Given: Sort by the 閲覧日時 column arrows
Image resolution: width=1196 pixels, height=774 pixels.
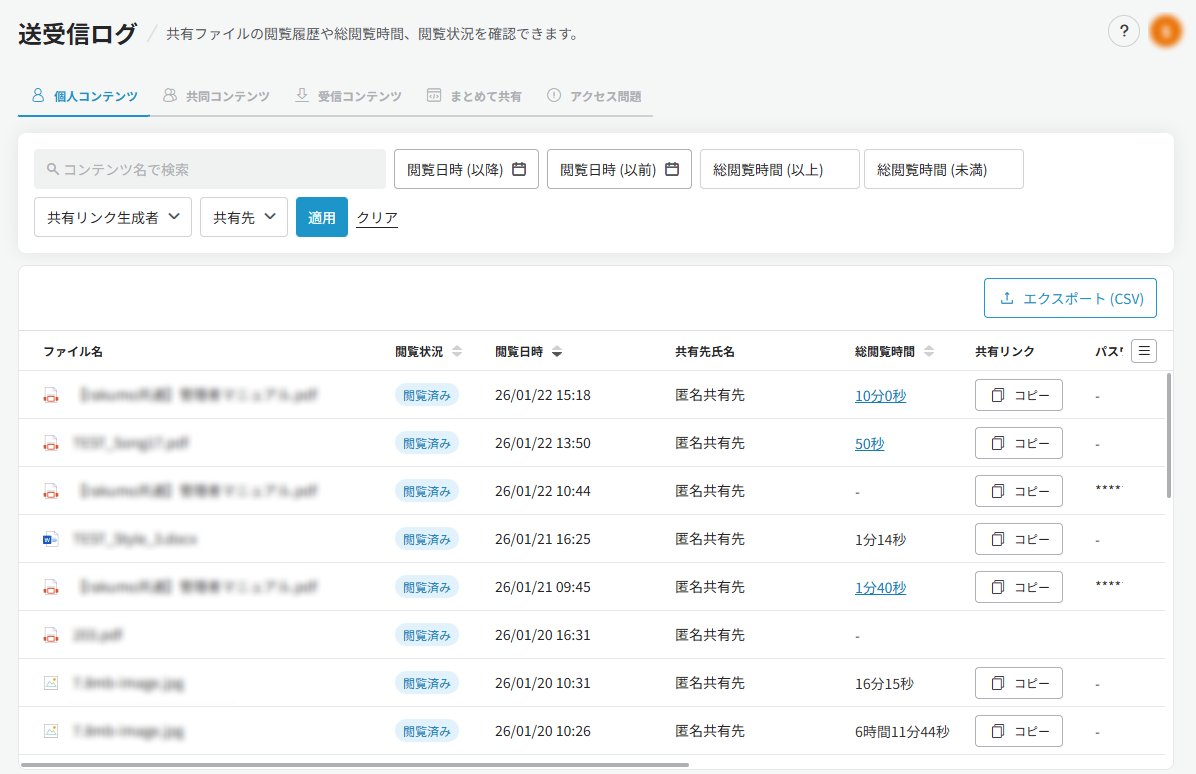Looking at the screenshot, I should click(557, 351).
